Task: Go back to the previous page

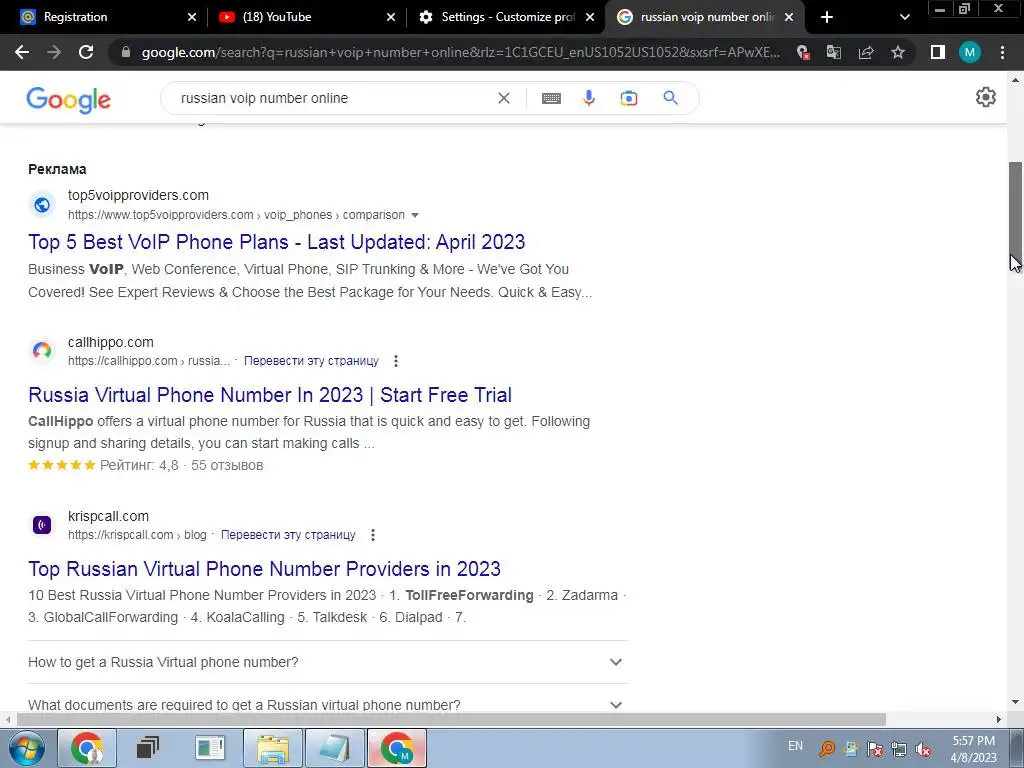Action: pos(22,52)
